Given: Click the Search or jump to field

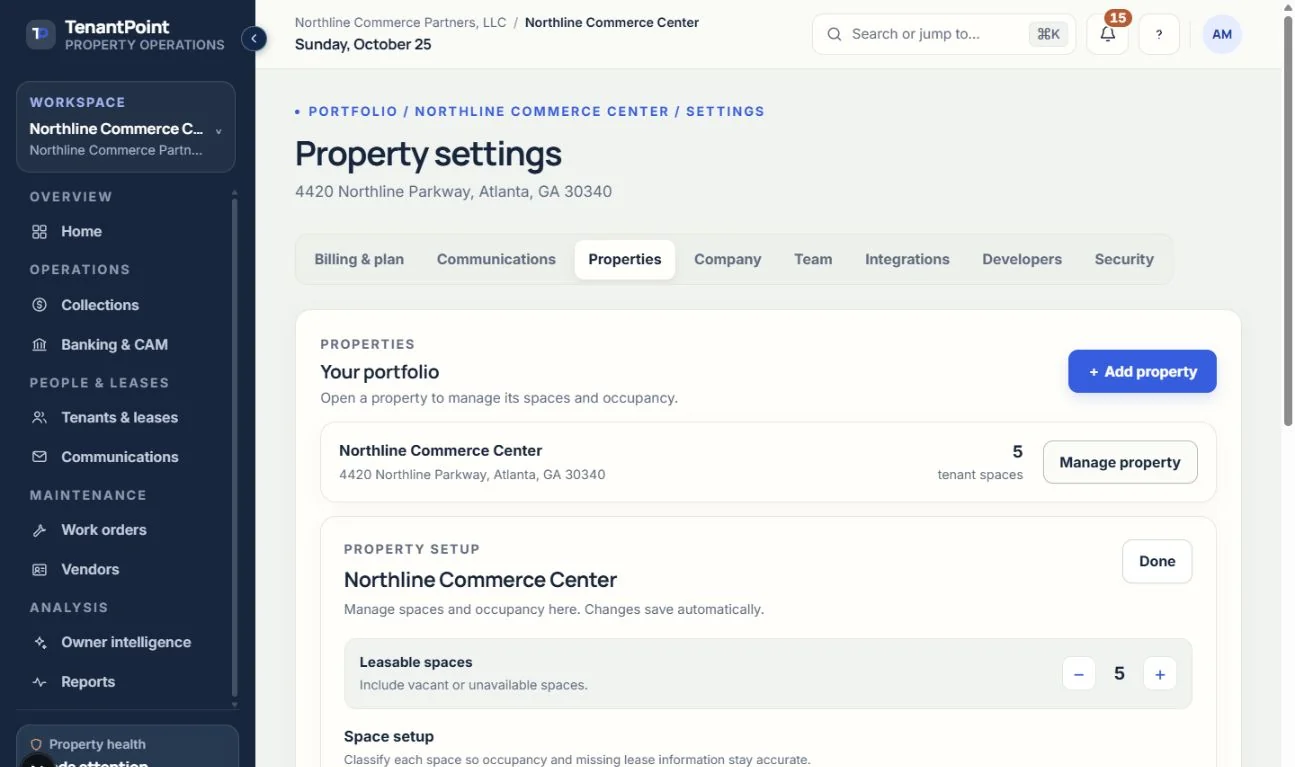Looking at the screenshot, I should 944,34.
